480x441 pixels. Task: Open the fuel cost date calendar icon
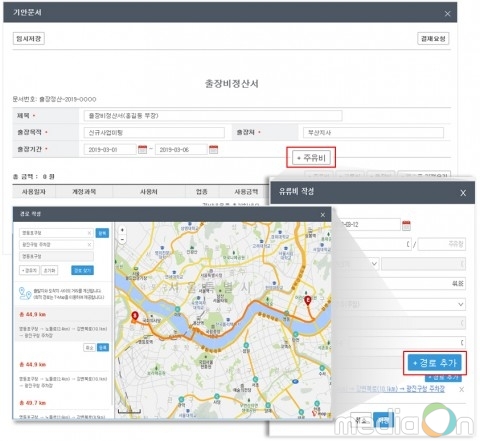pyautogui.click(x=406, y=225)
